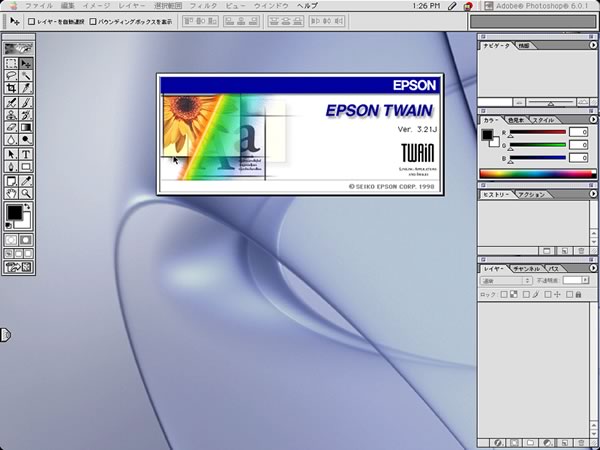The image size is (600, 450).
Task: Click the Layers palette trash button
Action: 581,443
